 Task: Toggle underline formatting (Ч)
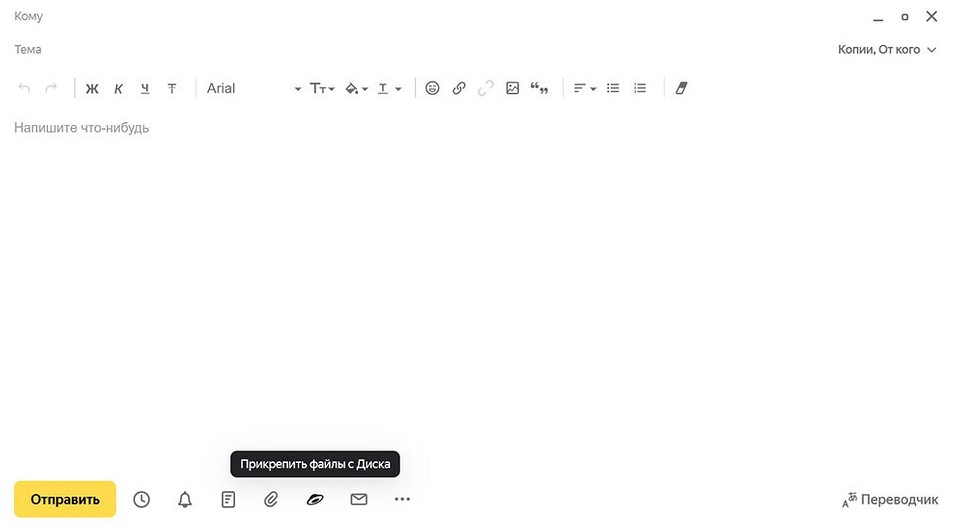tap(145, 89)
